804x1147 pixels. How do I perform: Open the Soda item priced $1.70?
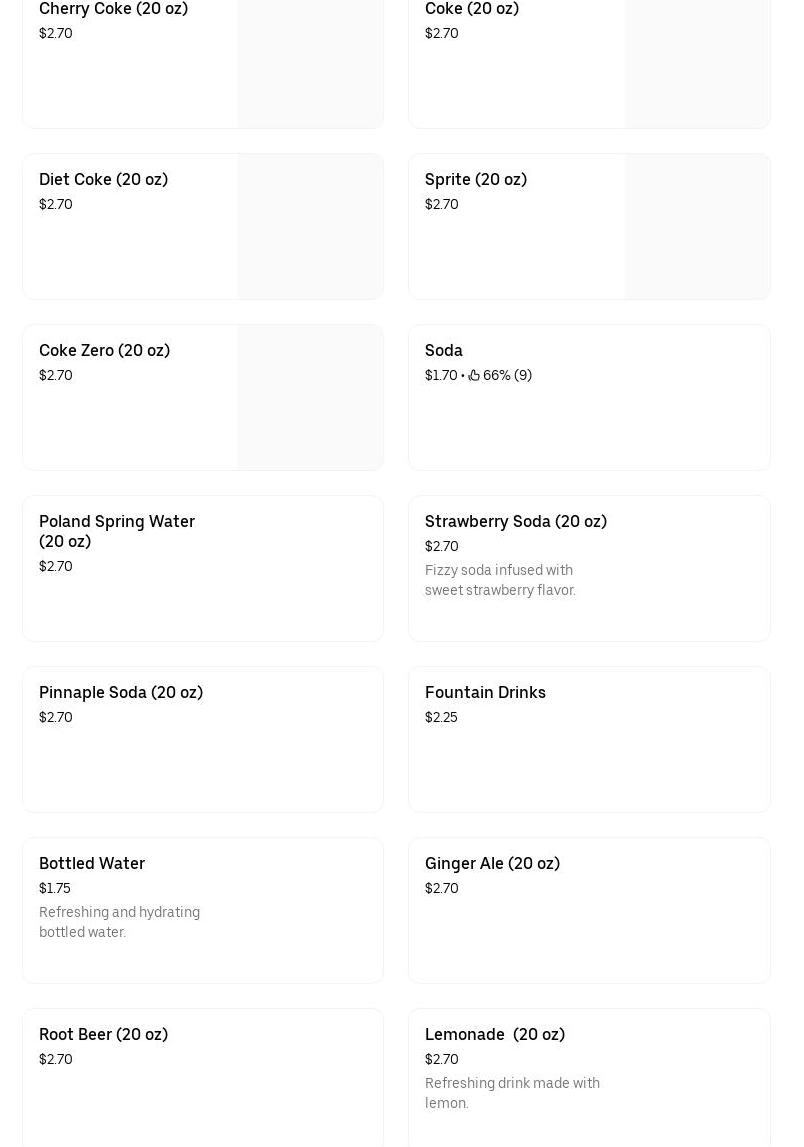444,351
